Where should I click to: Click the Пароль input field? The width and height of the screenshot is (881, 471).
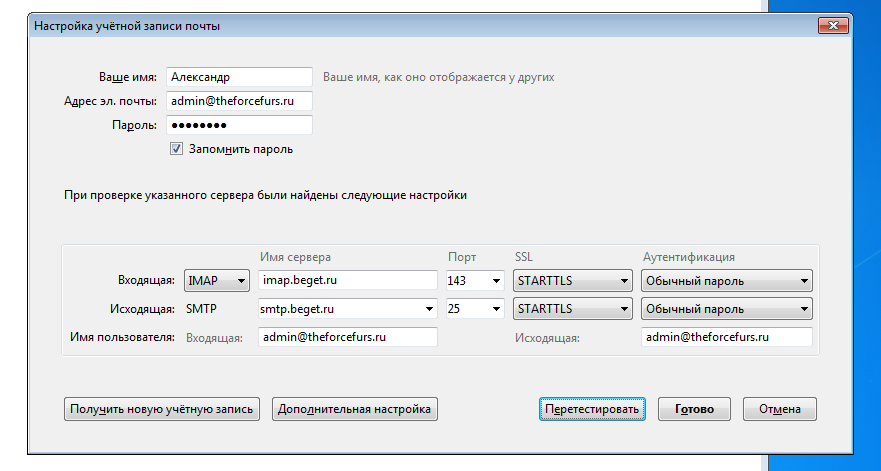coord(239,125)
